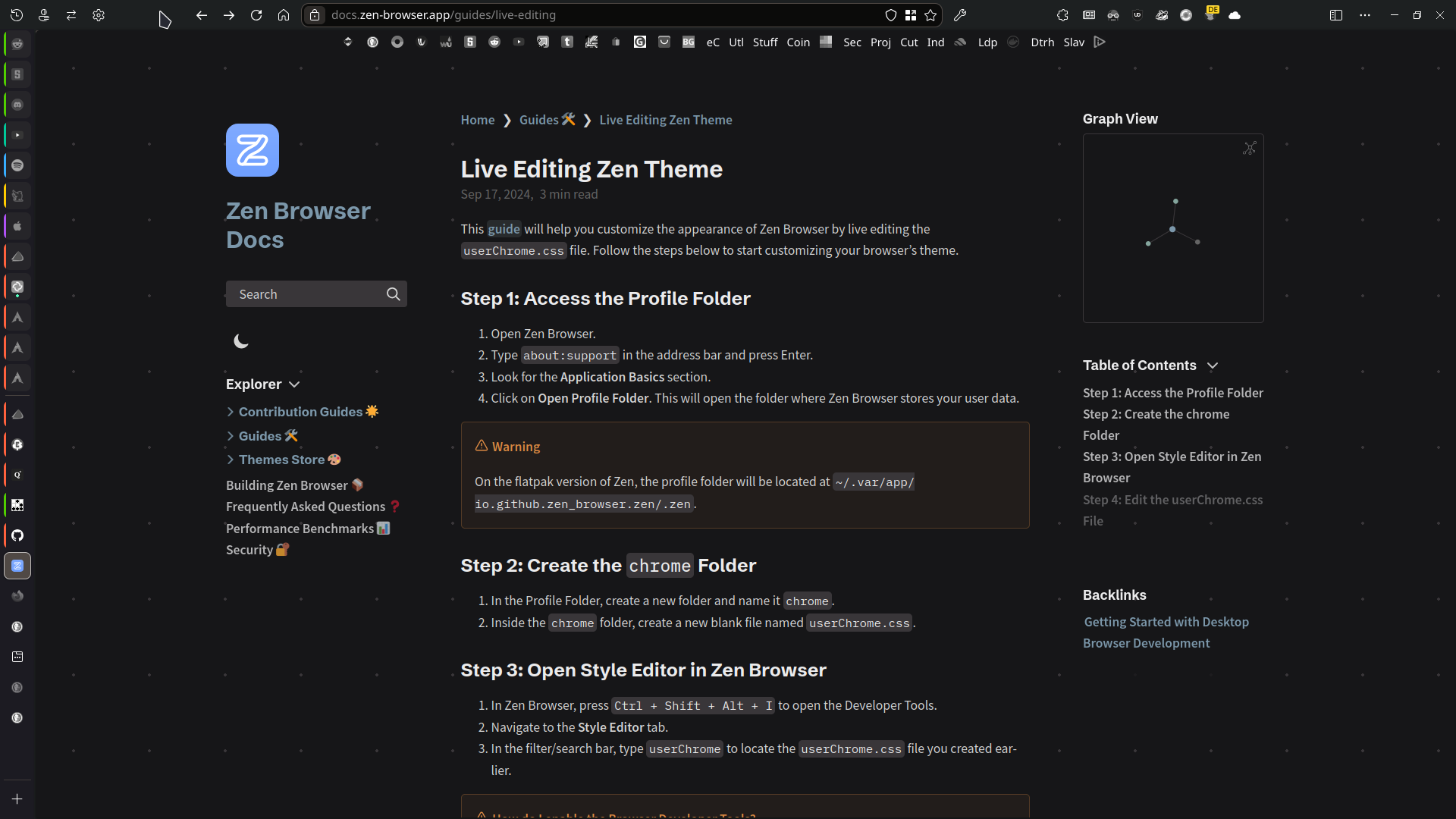Screen dimensions: 1456x819
Task: Open the uBlock Origin extension icon
Action: click(1137, 15)
